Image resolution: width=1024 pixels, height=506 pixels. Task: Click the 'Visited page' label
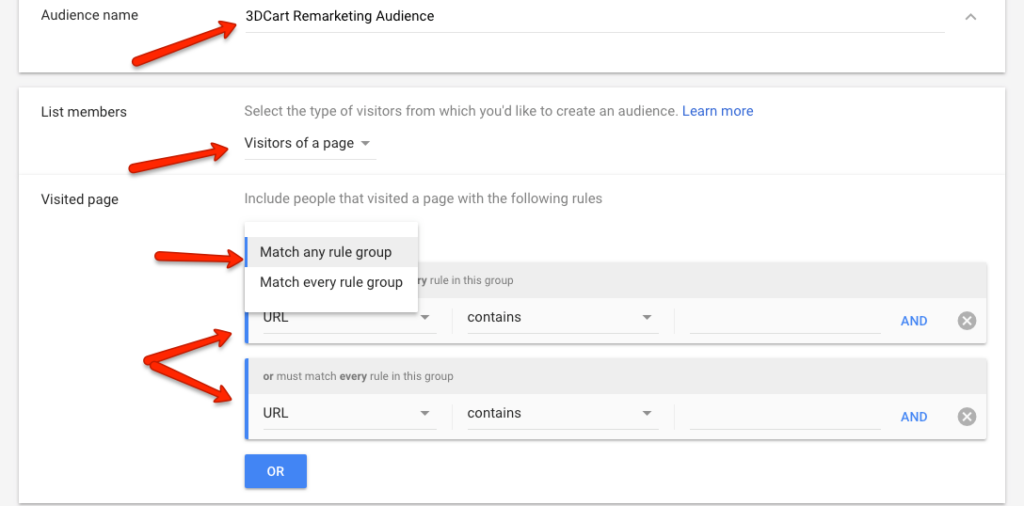click(80, 200)
